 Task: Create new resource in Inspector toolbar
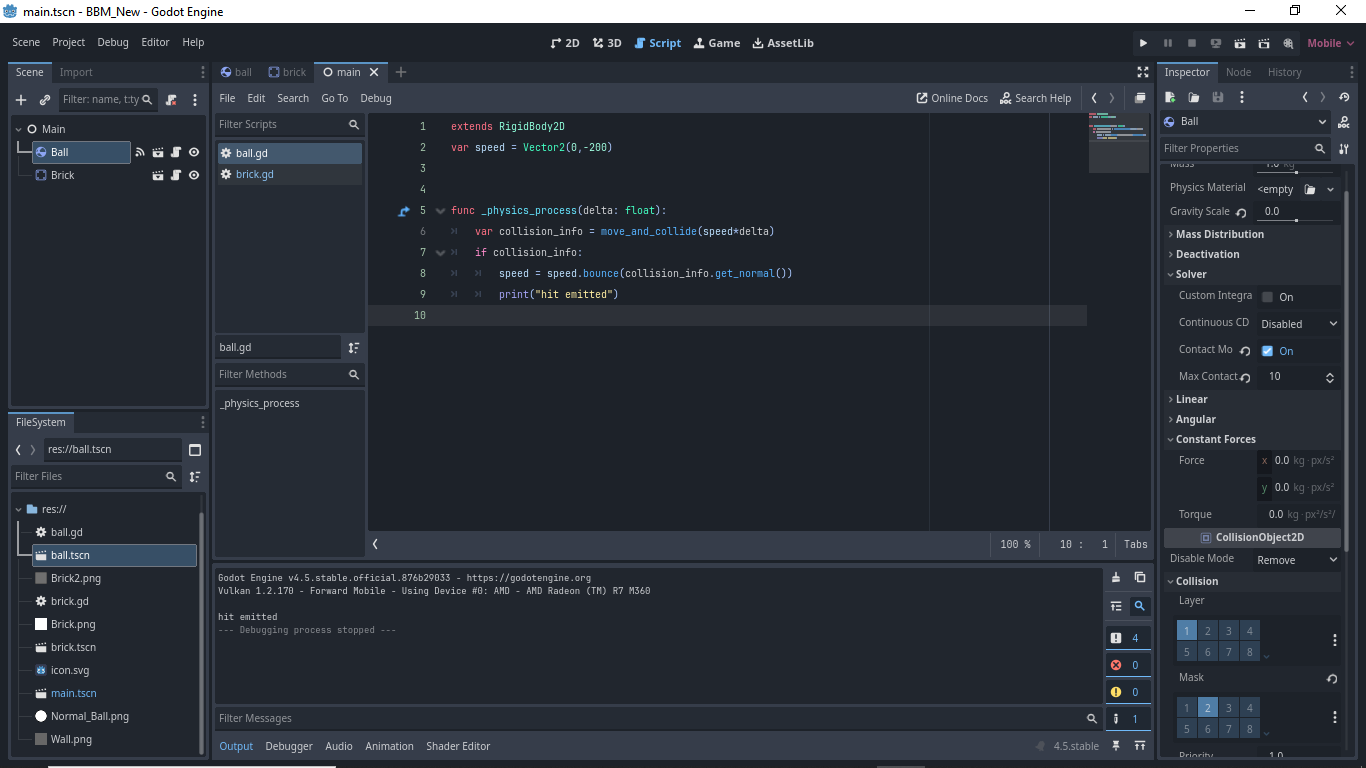pyautogui.click(x=1170, y=97)
